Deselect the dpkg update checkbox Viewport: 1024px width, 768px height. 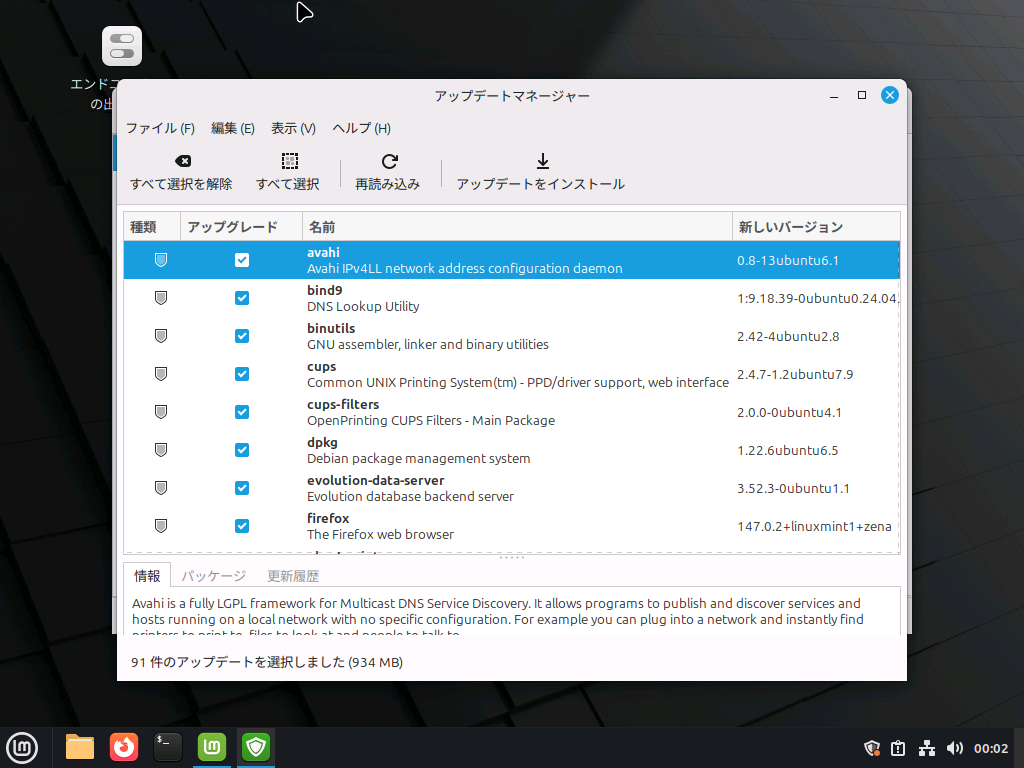click(242, 450)
